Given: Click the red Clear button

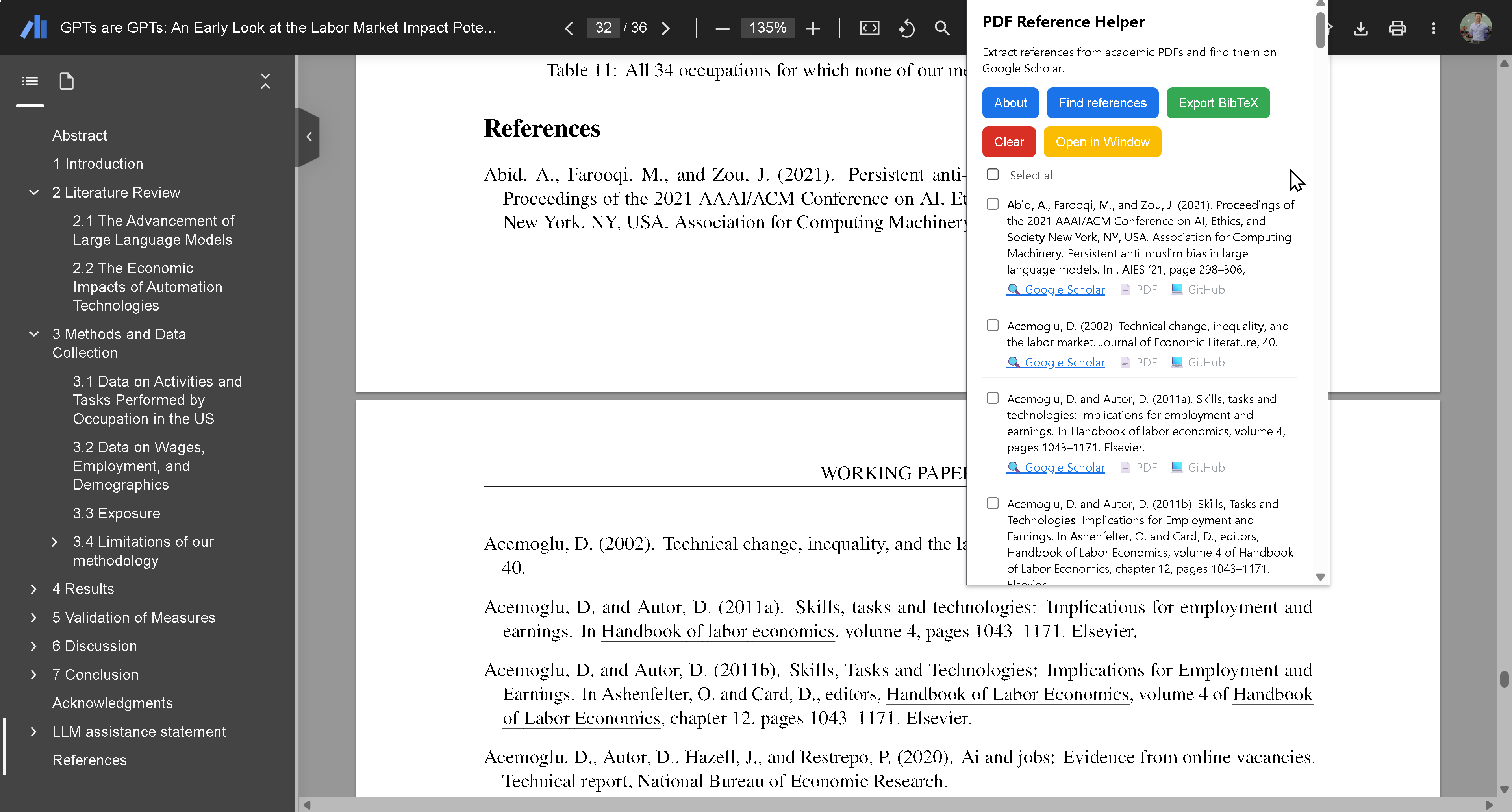Looking at the screenshot, I should (x=1008, y=142).
